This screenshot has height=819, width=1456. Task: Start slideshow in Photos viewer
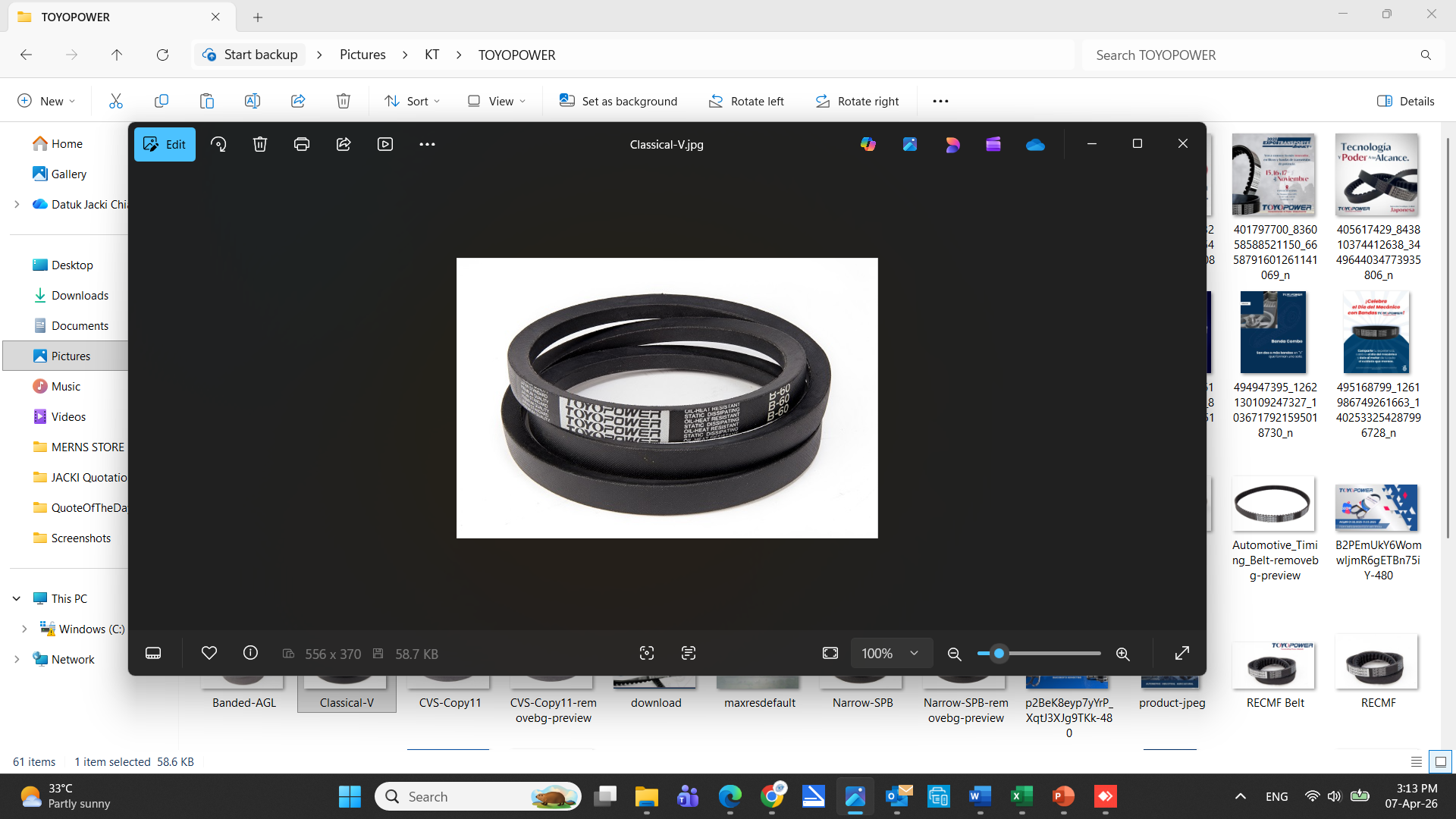click(385, 144)
